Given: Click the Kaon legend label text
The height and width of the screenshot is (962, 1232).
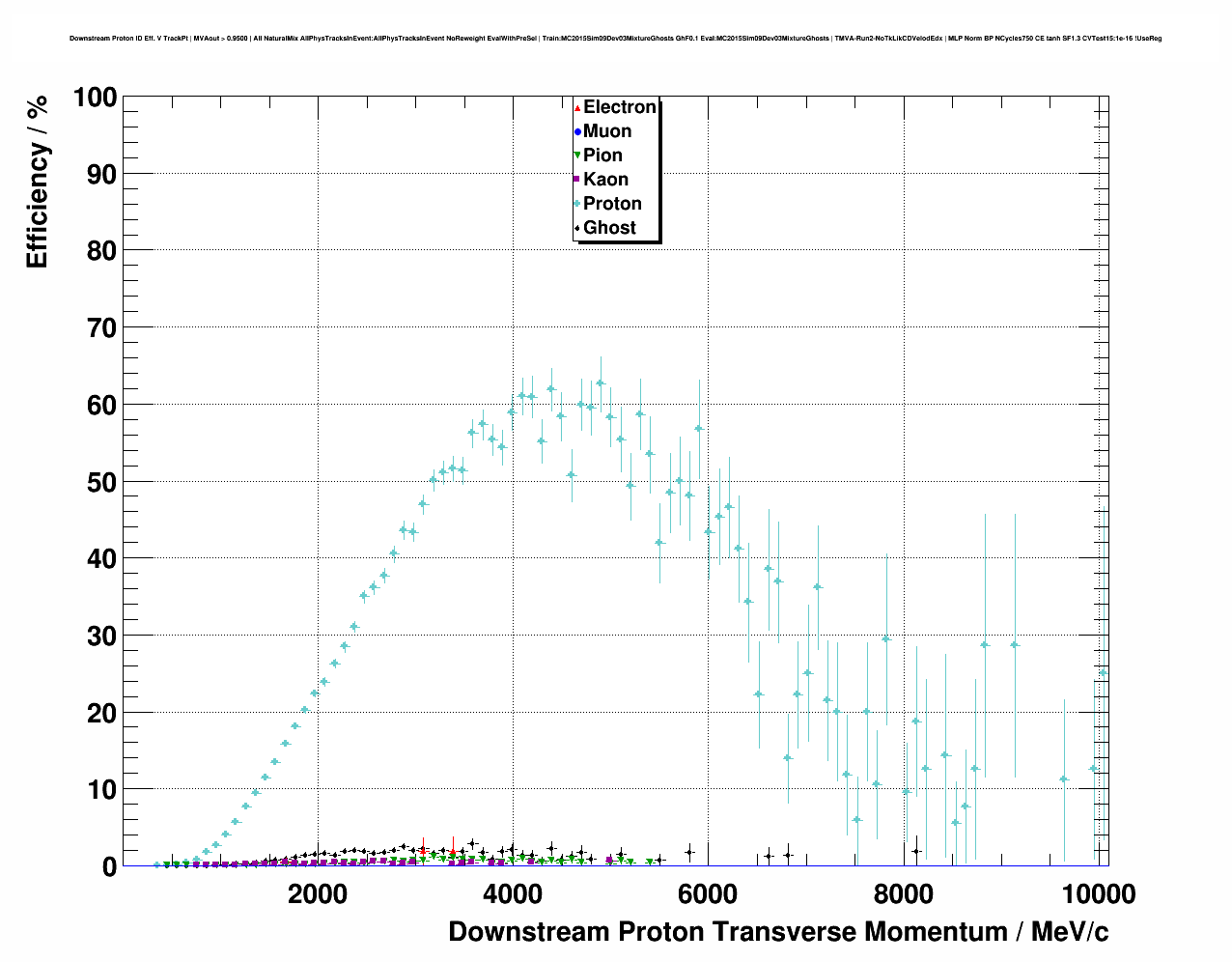Looking at the screenshot, I should point(605,180).
